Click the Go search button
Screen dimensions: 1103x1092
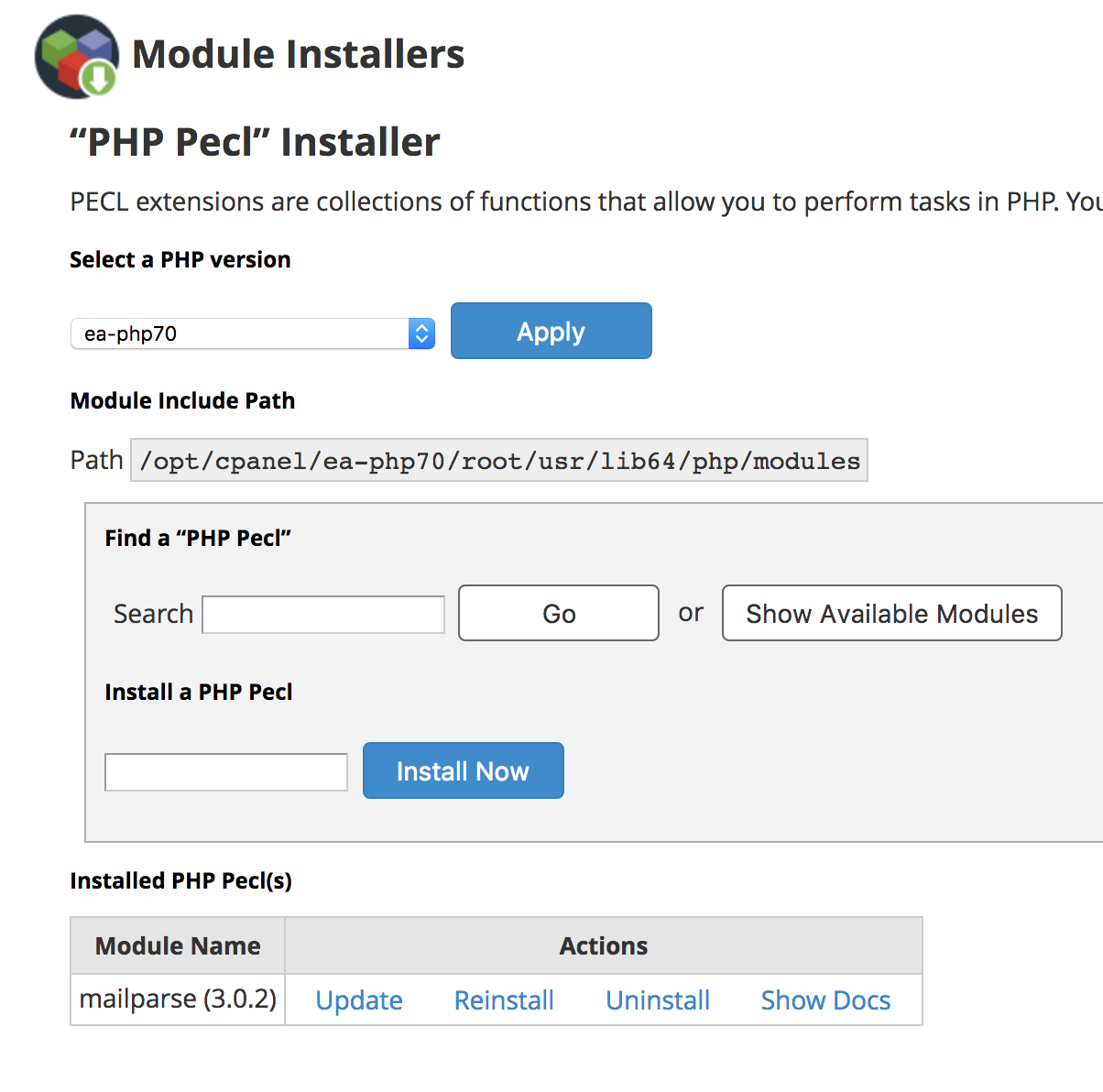tap(558, 613)
